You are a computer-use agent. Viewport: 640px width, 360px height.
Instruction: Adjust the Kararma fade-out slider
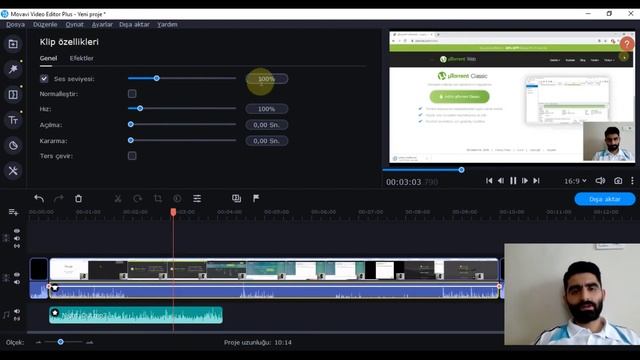click(x=131, y=140)
